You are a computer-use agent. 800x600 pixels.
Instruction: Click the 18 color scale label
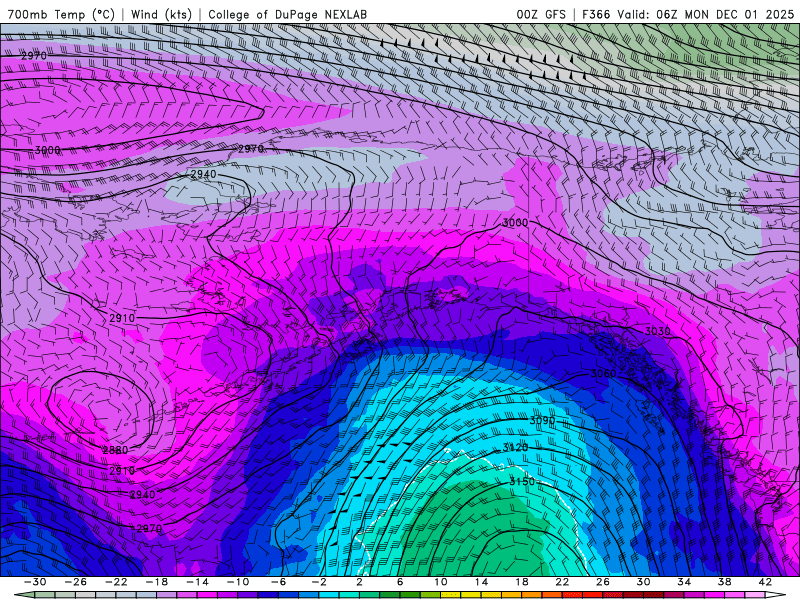click(522, 582)
